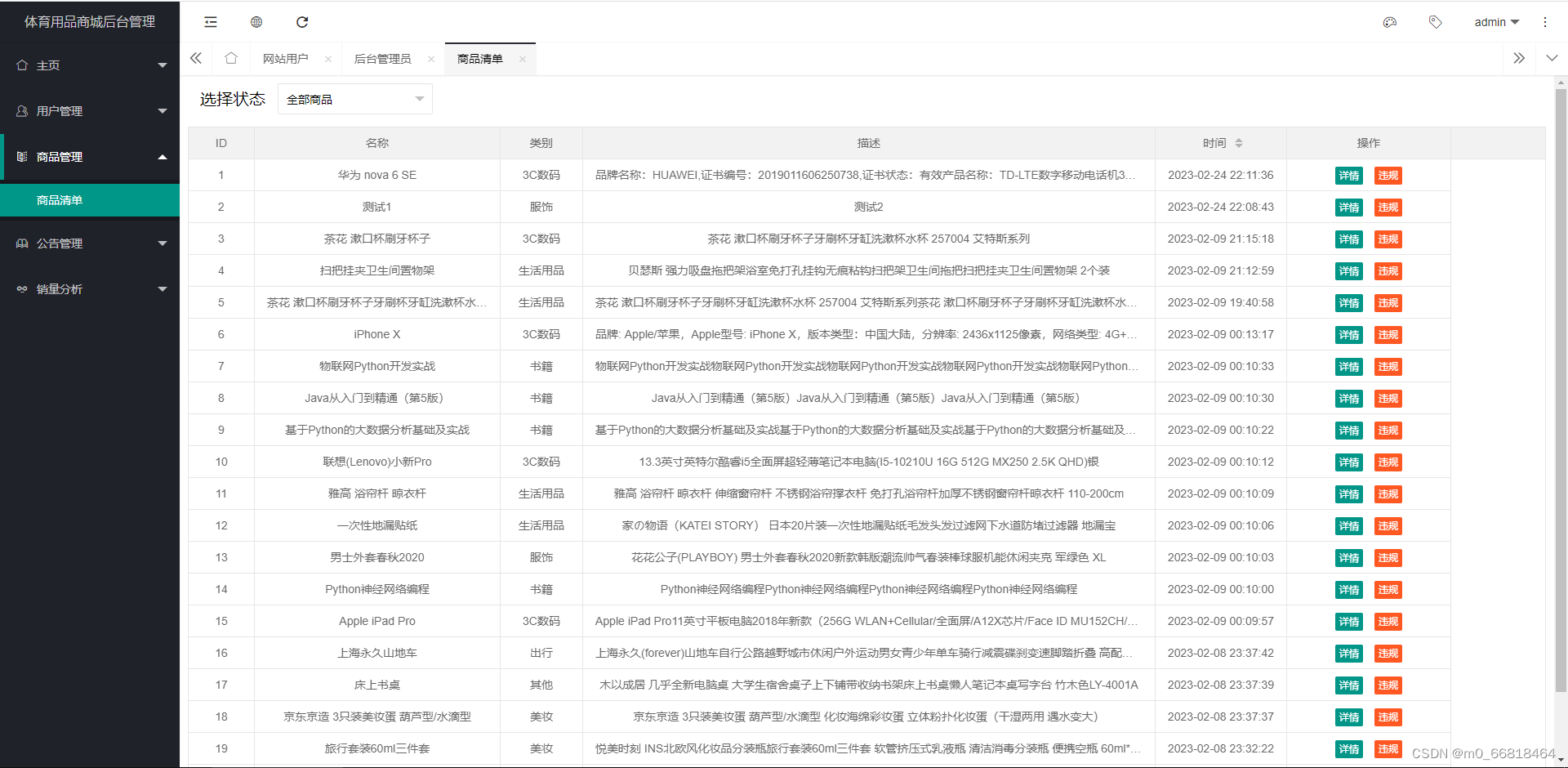This screenshot has height=768, width=1568.
Task: Open the three-dot more options menu
Action: (x=1545, y=22)
